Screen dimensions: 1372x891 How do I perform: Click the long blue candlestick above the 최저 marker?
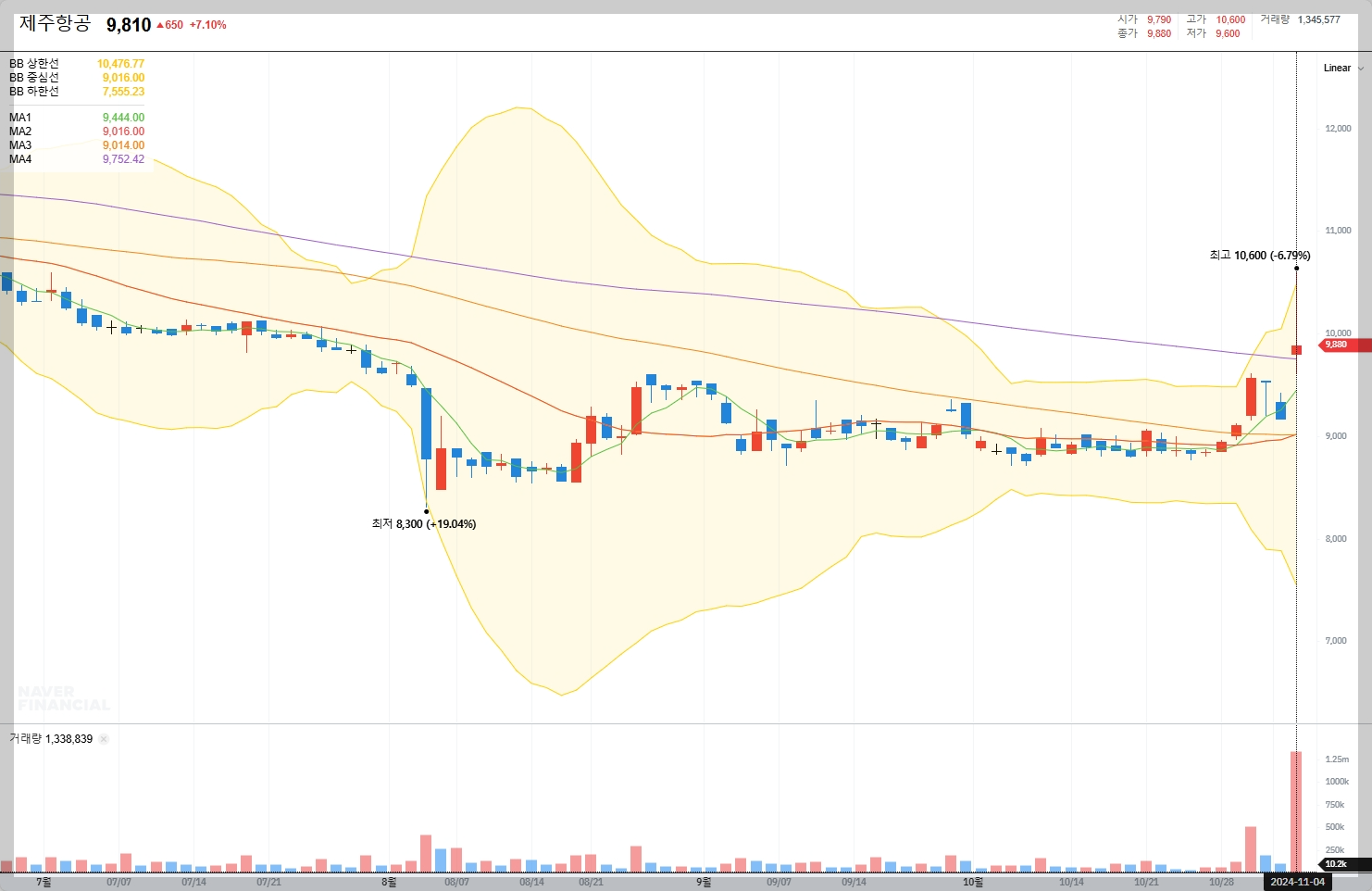tap(426, 423)
